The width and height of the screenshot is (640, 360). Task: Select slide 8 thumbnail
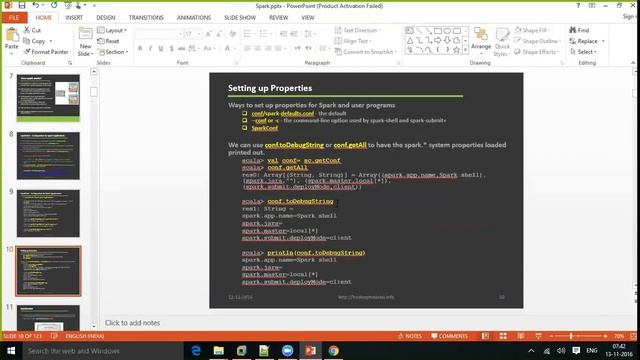tap(48, 156)
